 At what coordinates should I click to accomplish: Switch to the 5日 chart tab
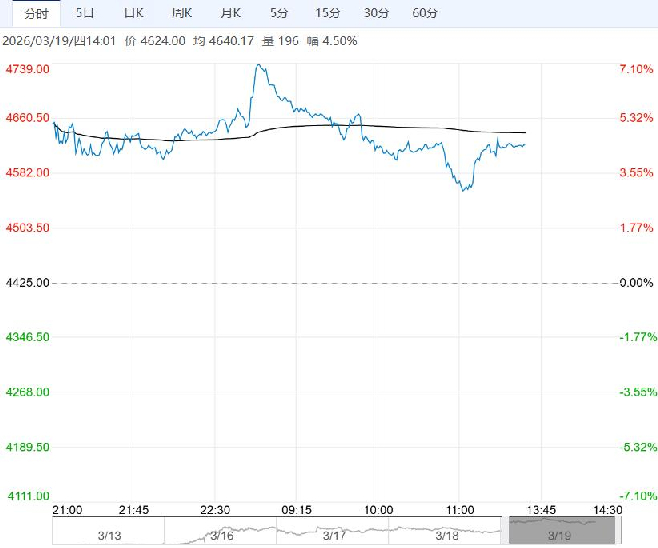pyautogui.click(x=87, y=13)
